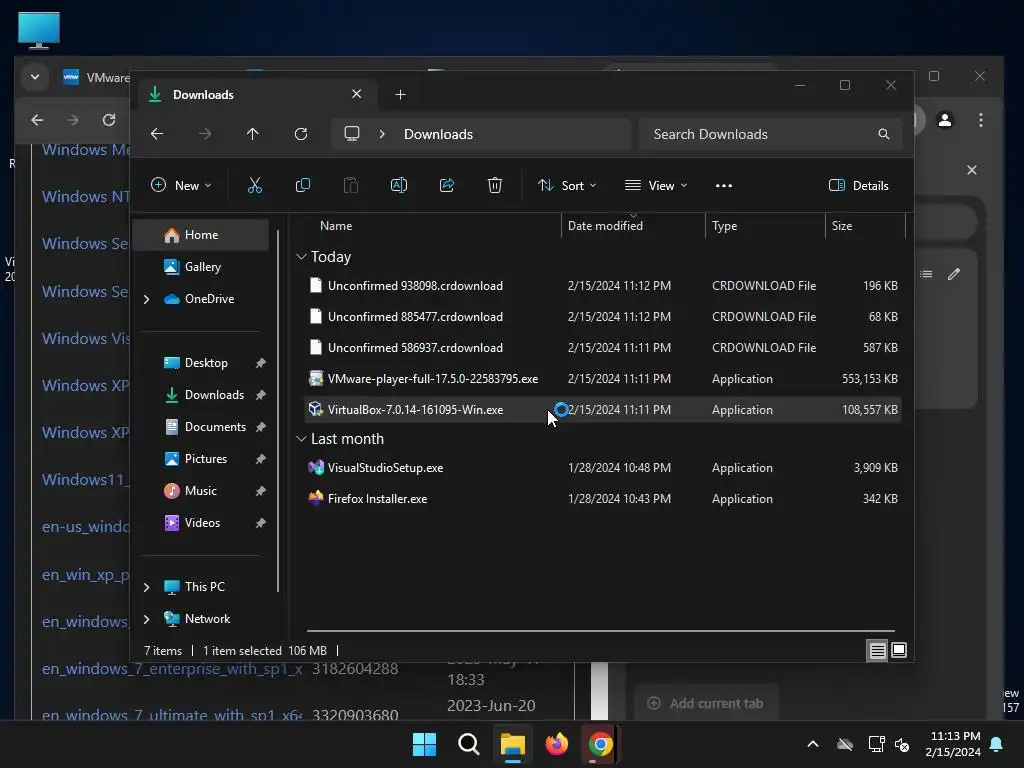Open the notifications bell

click(997, 744)
